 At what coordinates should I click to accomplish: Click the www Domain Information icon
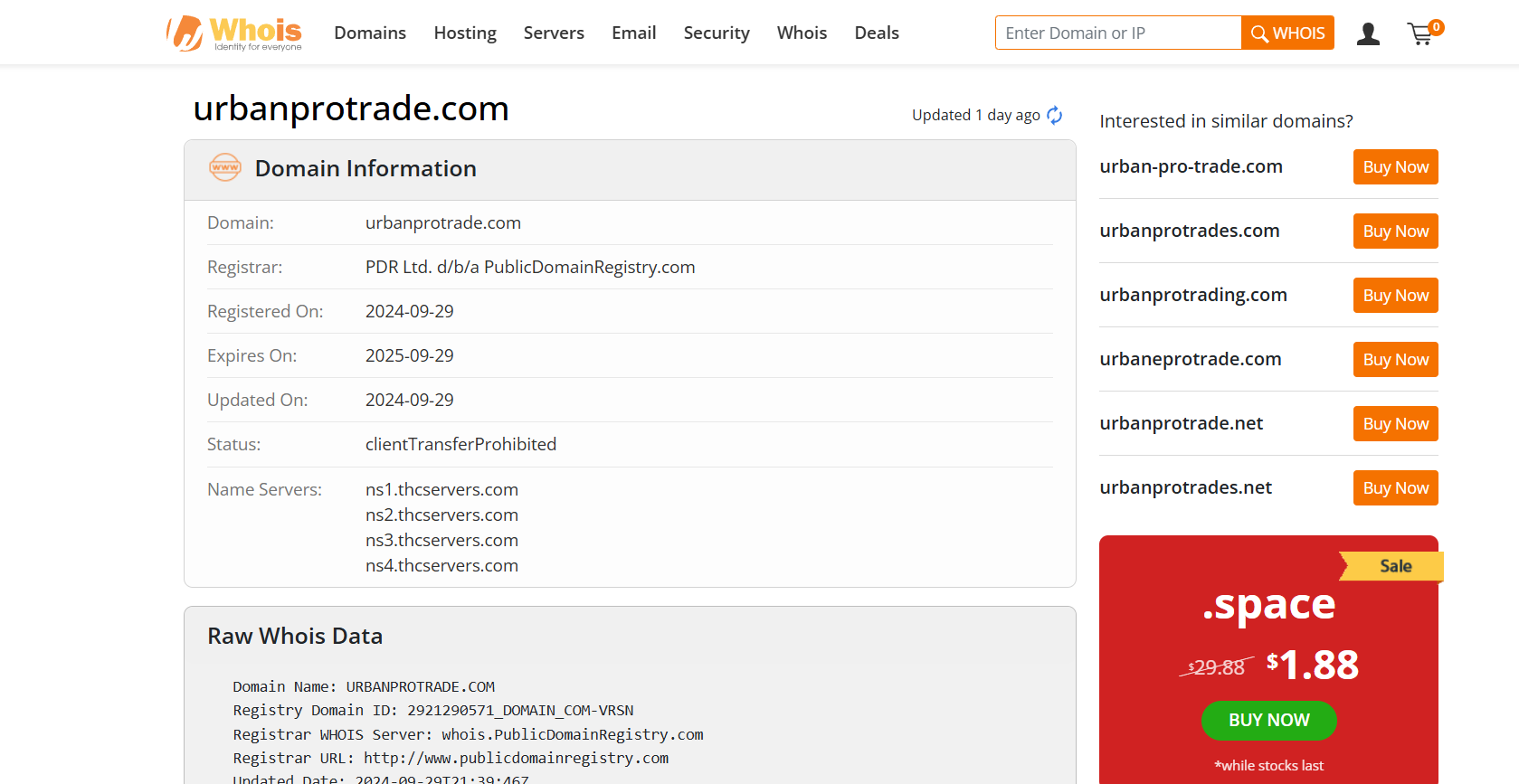(x=225, y=167)
